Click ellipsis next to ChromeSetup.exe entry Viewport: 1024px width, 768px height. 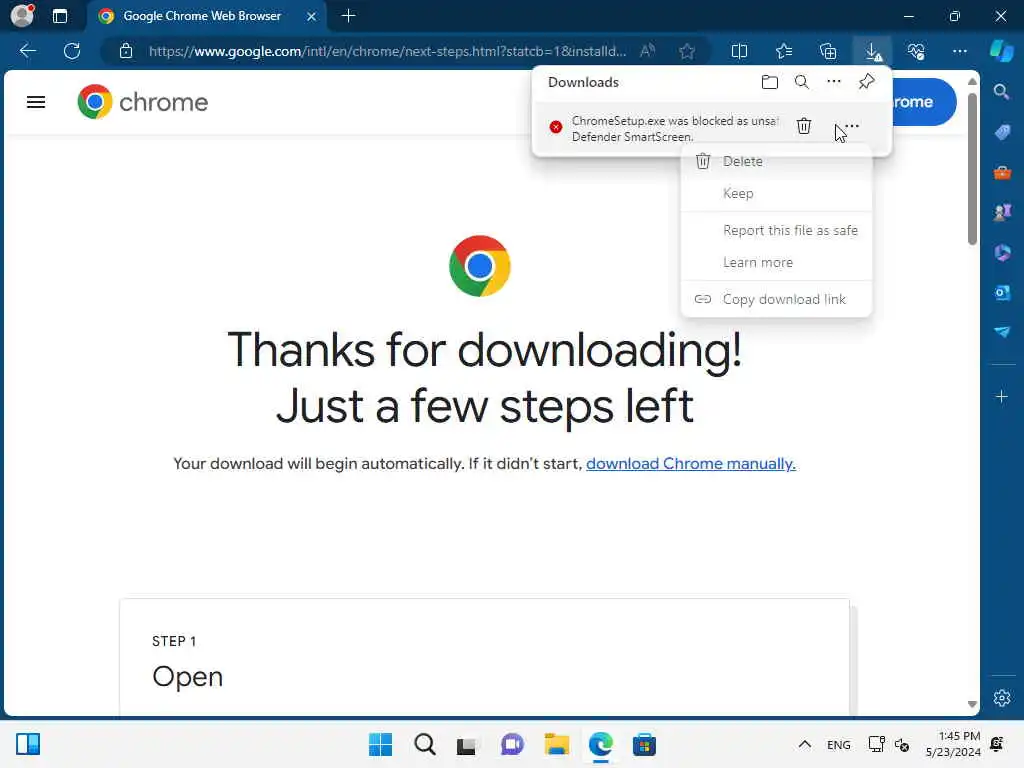click(x=852, y=126)
